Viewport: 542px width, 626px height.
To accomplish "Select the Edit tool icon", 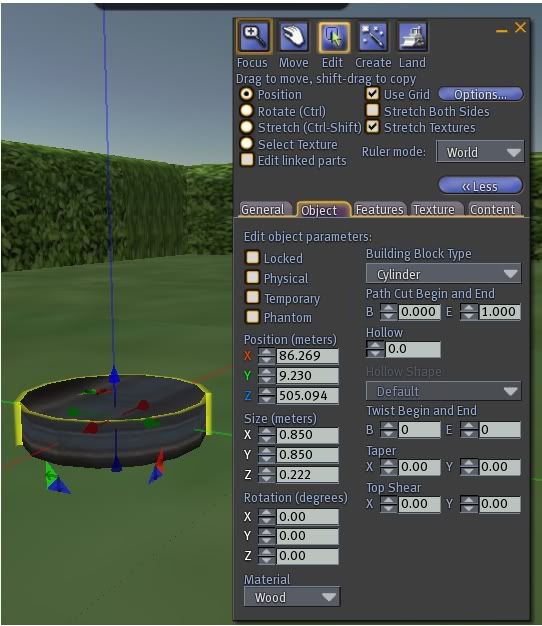I will click(x=334, y=37).
